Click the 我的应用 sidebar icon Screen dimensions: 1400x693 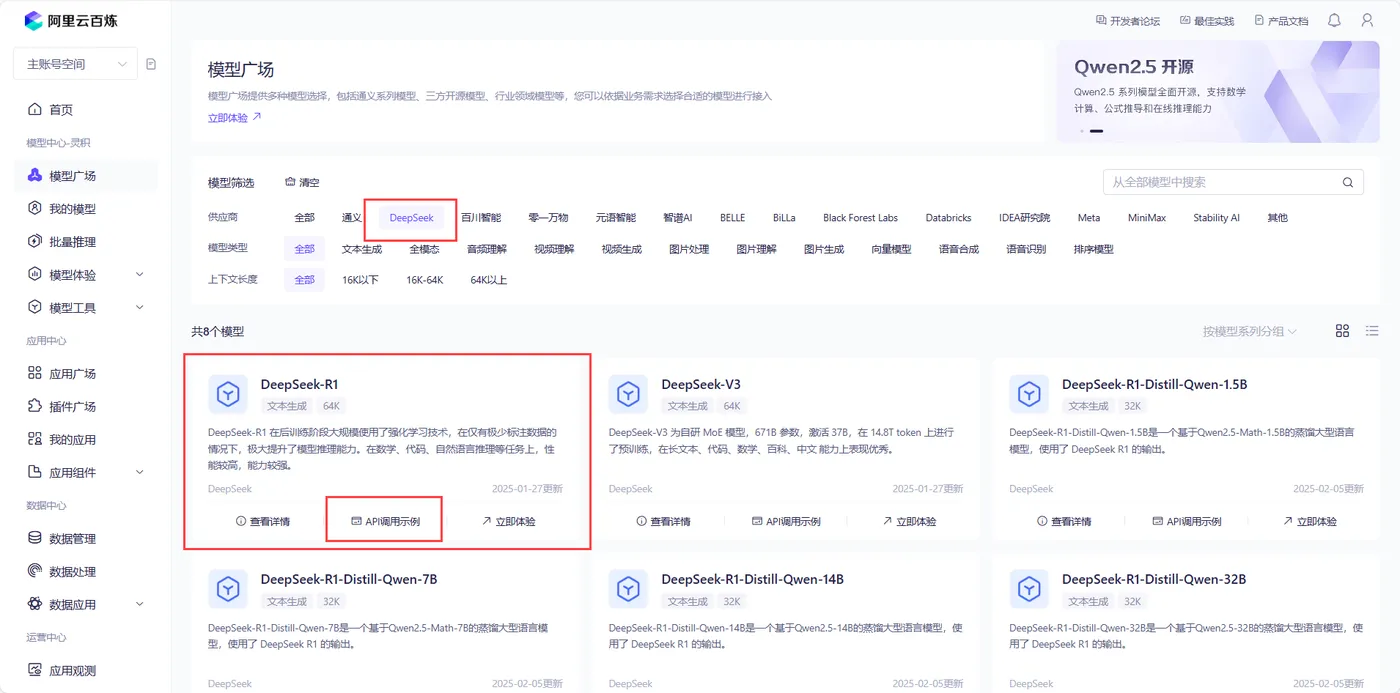pos(35,440)
